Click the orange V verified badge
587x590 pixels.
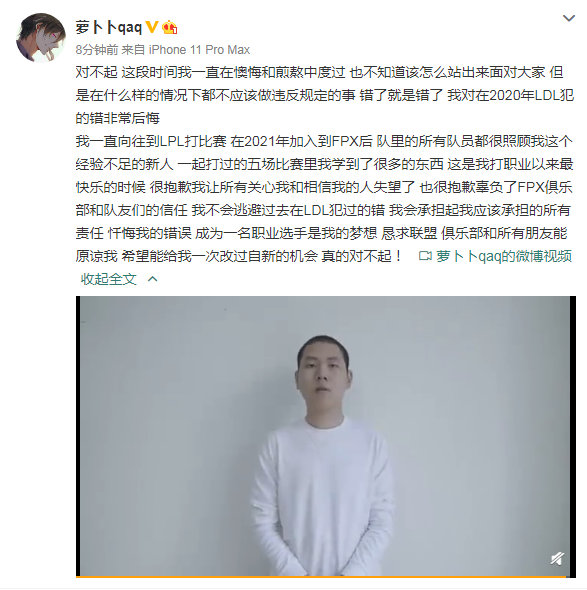151,27
